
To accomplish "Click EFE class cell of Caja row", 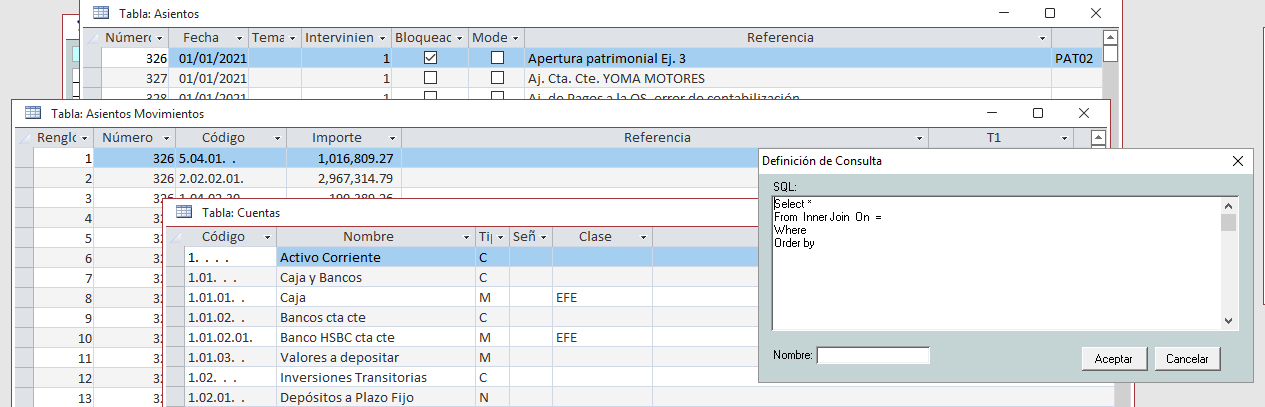I will [x=602, y=297].
